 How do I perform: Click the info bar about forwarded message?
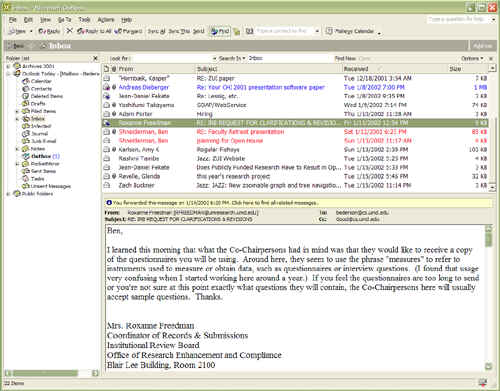[x=298, y=203]
